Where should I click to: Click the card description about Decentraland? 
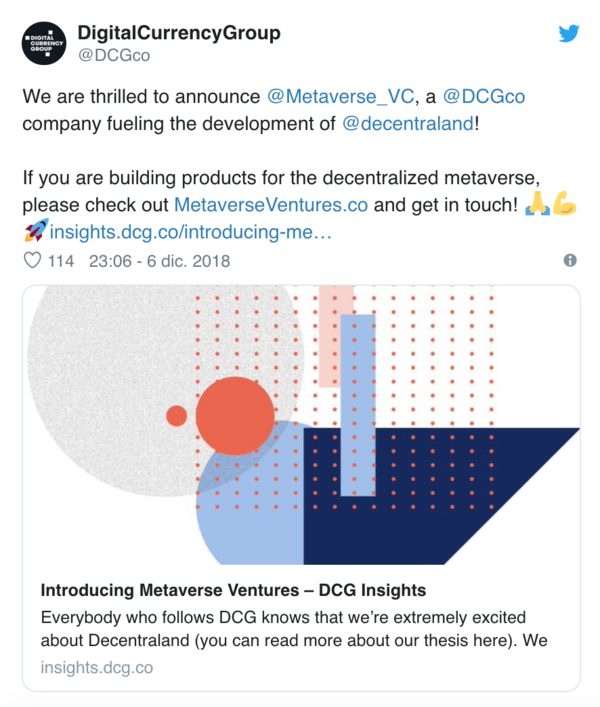[294, 629]
